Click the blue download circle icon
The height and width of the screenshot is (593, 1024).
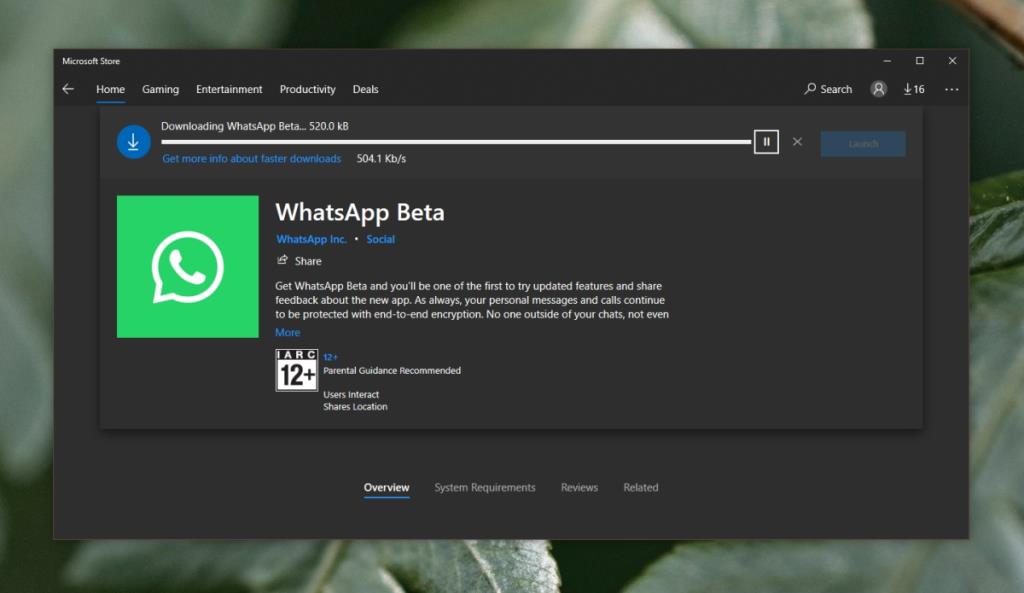[x=133, y=141]
